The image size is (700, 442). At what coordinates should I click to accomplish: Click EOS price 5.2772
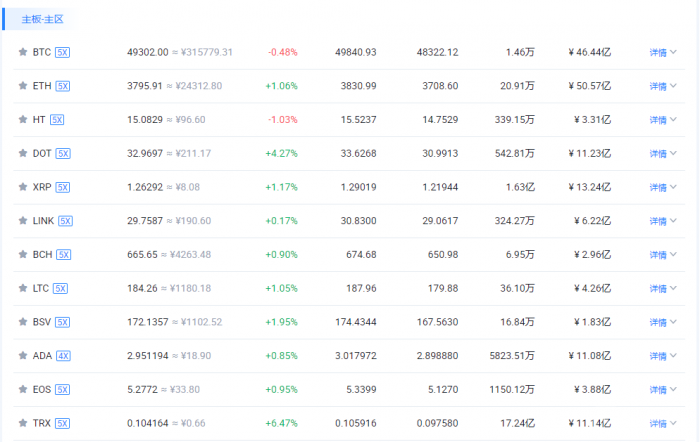tap(142, 389)
